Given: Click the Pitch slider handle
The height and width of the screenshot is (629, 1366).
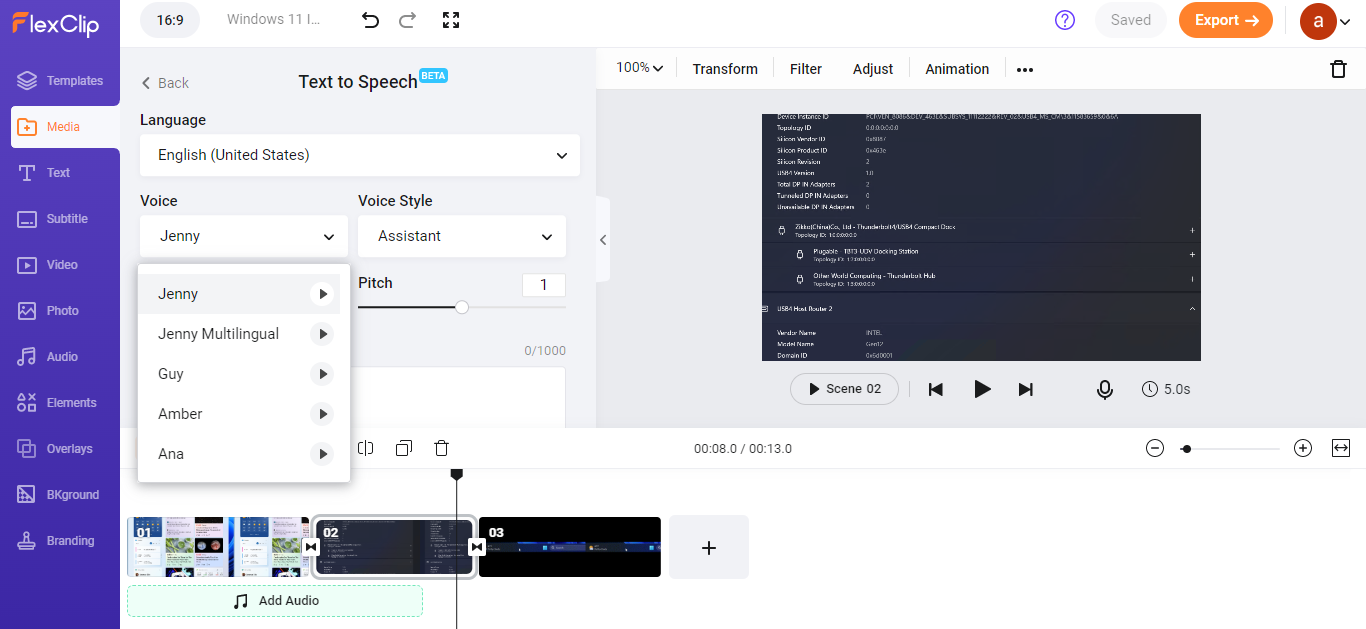Looking at the screenshot, I should (x=462, y=307).
